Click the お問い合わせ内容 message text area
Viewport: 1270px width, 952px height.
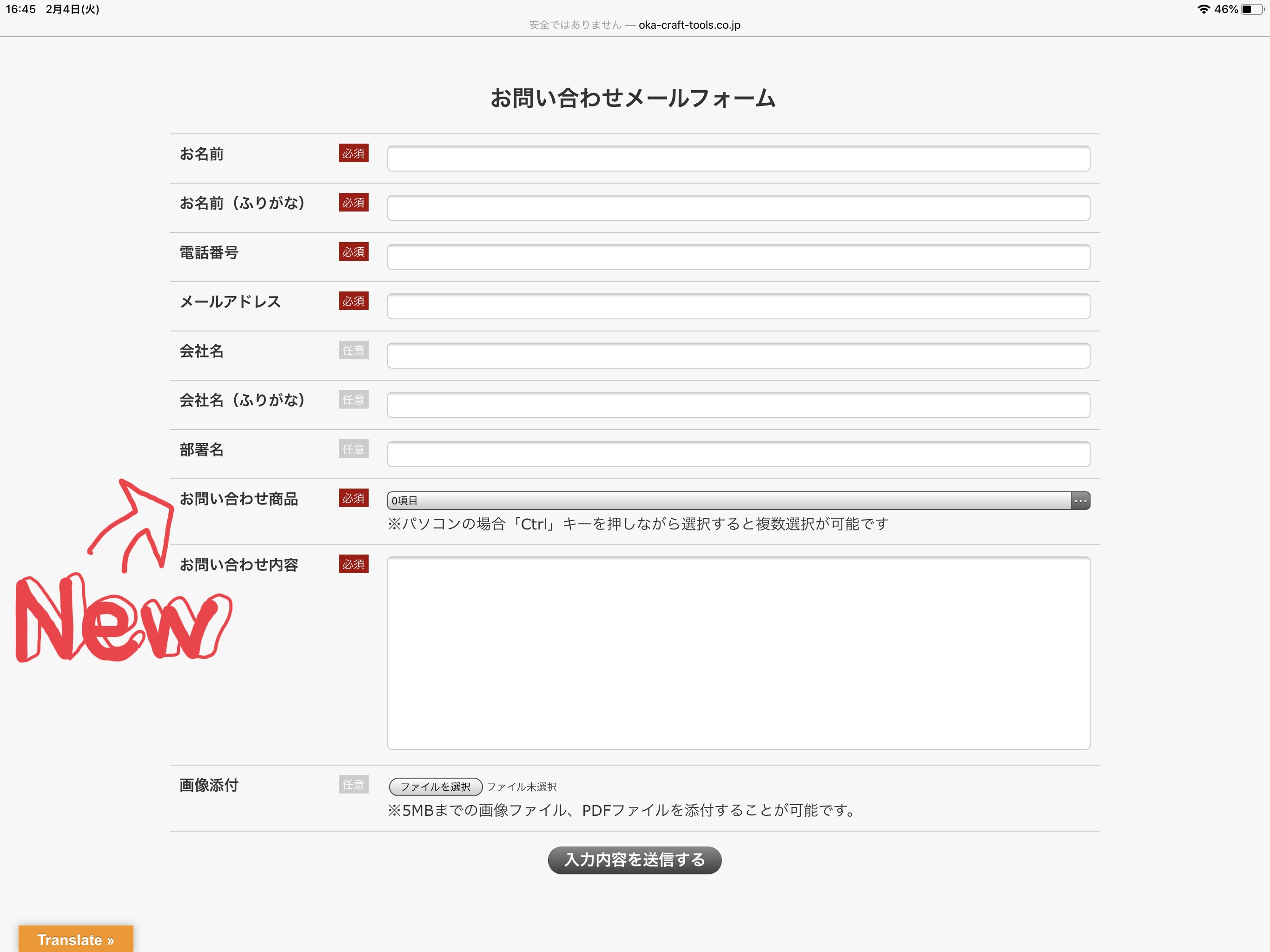[x=738, y=653]
